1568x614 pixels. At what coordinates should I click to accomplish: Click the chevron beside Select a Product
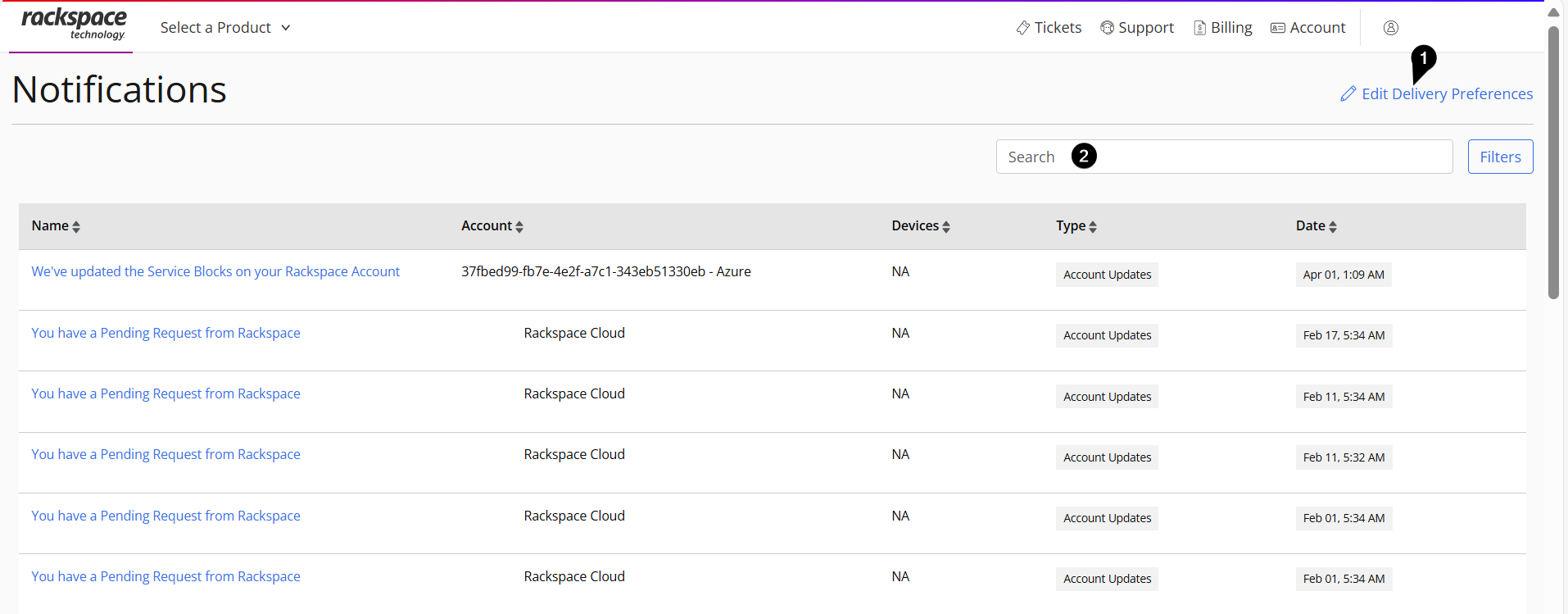(x=286, y=28)
